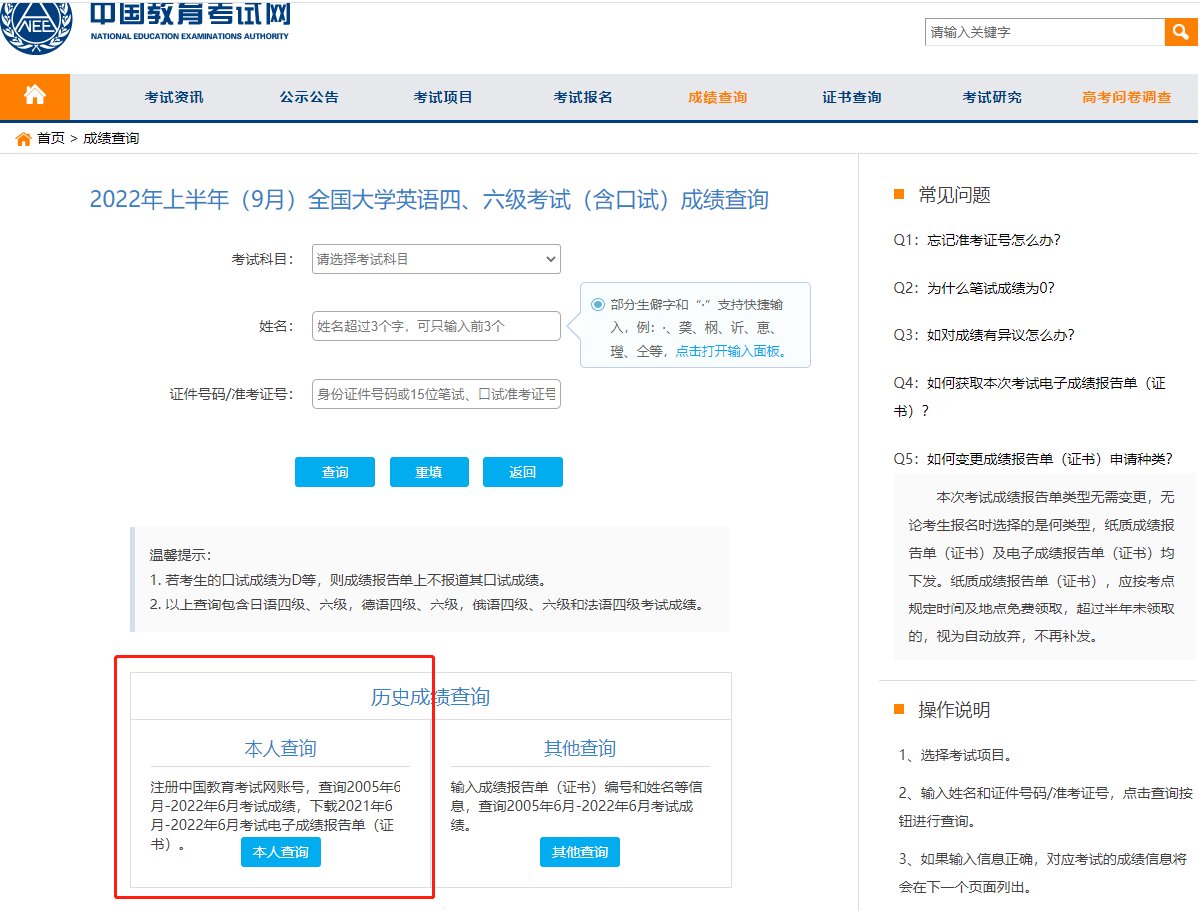Focus the 姓名 input field
The height and width of the screenshot is (911, 1200).
[x=436, y=326]
